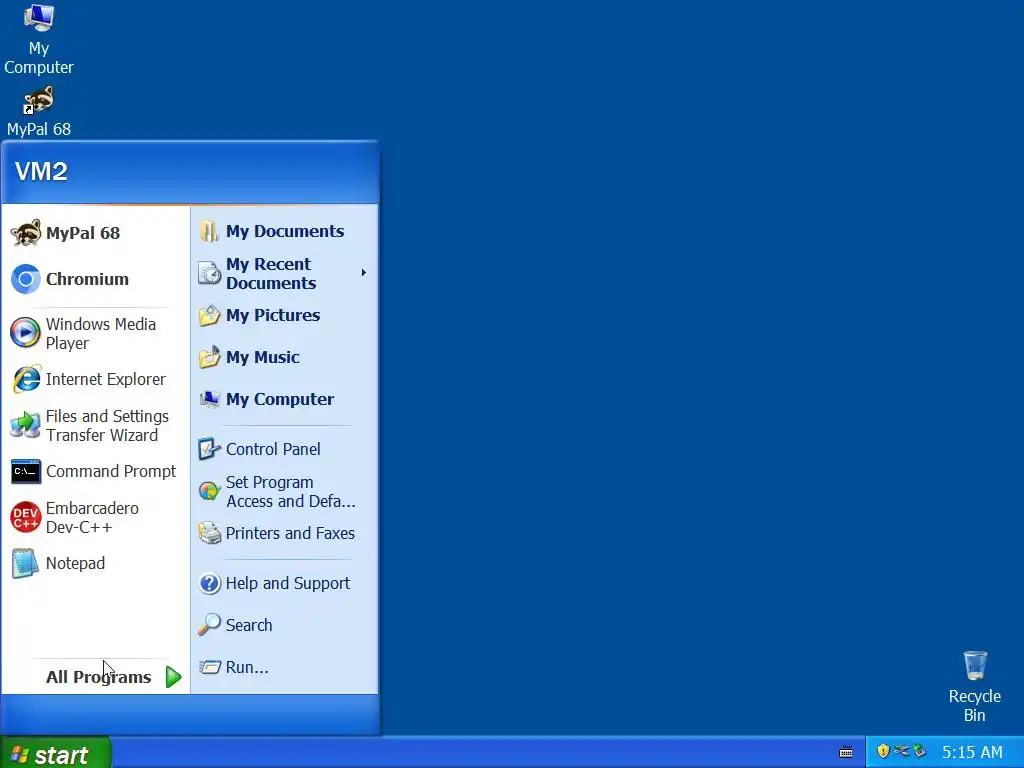Select the Command Prompt label text
Viewport: 1024px width, 768px height.
(x=111, y=472)
